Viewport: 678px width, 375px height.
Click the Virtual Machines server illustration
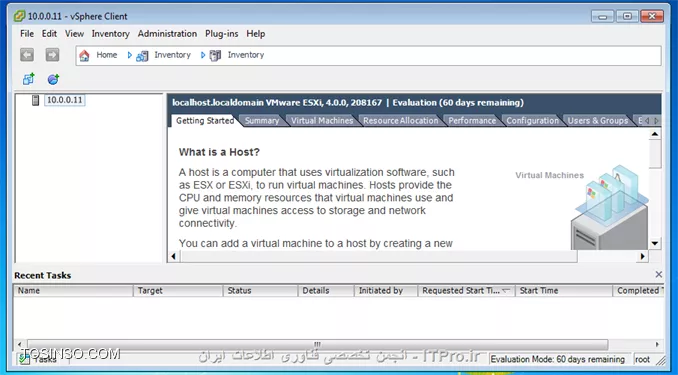pos(611,208)
